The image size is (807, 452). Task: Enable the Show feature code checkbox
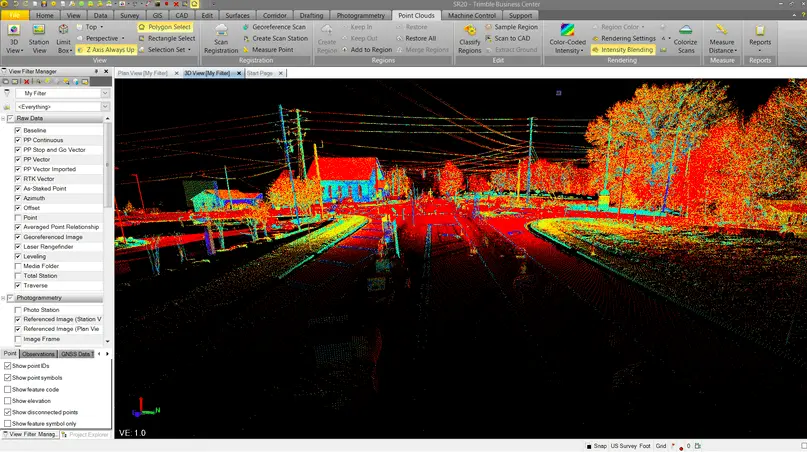click(x=8, y=389)
